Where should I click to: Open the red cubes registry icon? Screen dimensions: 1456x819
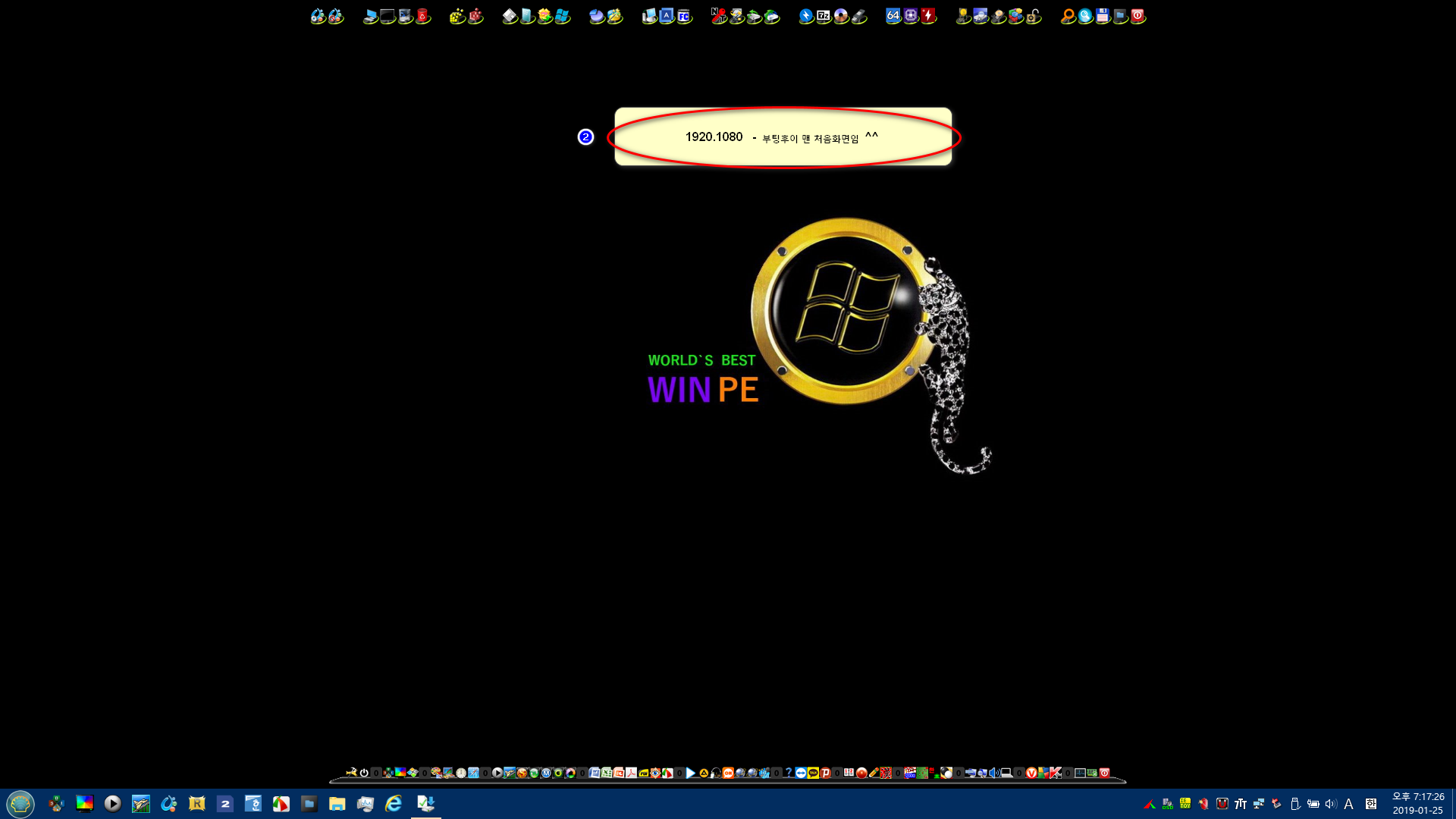pyautogui.click(x=475, y=16)
